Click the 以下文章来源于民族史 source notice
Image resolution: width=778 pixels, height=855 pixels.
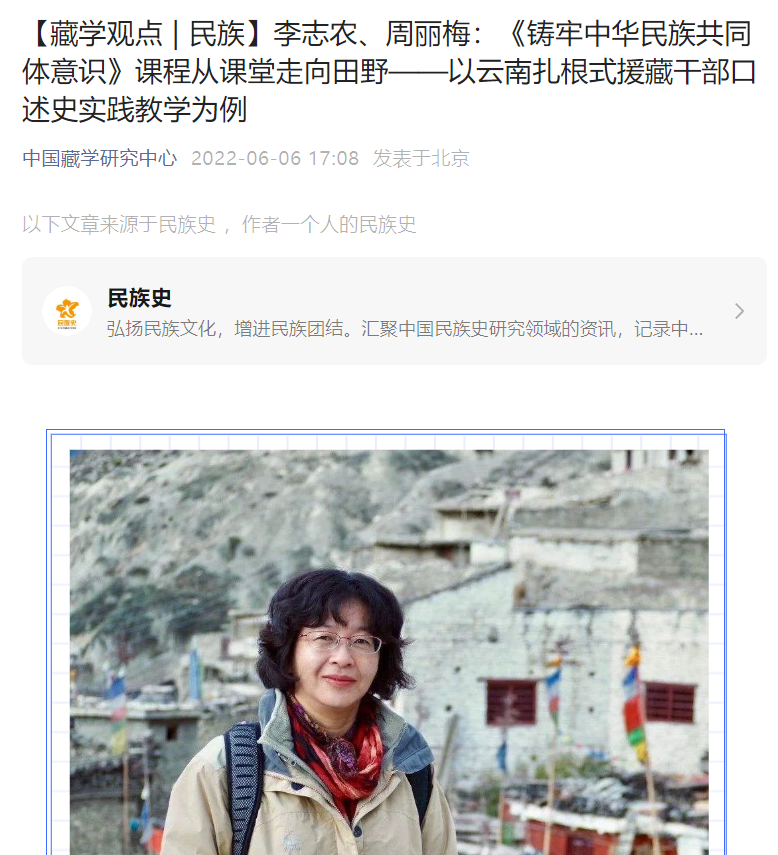click(119, 224)
